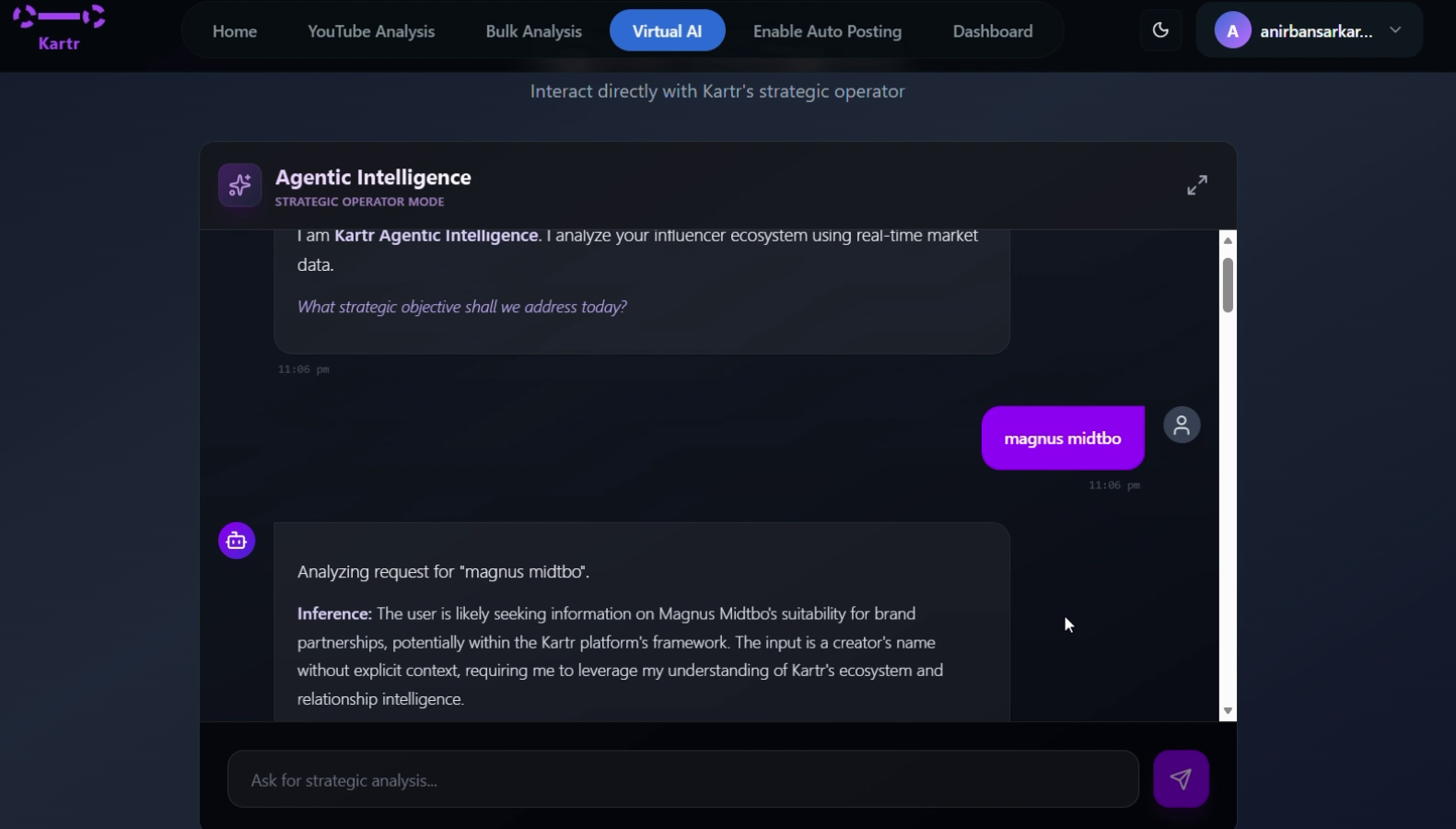The width and height of the screenshot is (1456, 829).
Task: Click the chat scrollbar down arrow
Action: (x=1228, y=711)
